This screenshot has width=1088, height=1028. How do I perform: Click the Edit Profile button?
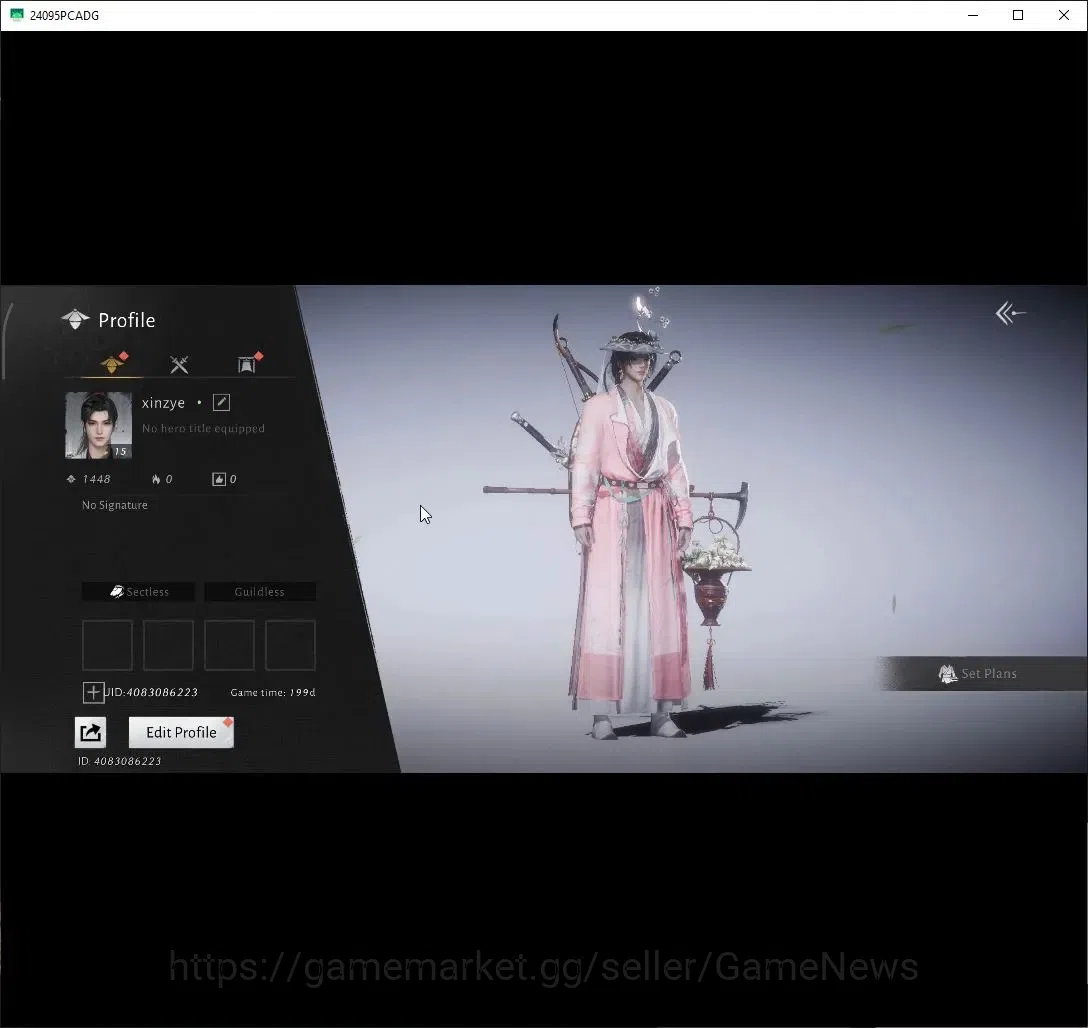coord(181,733)
